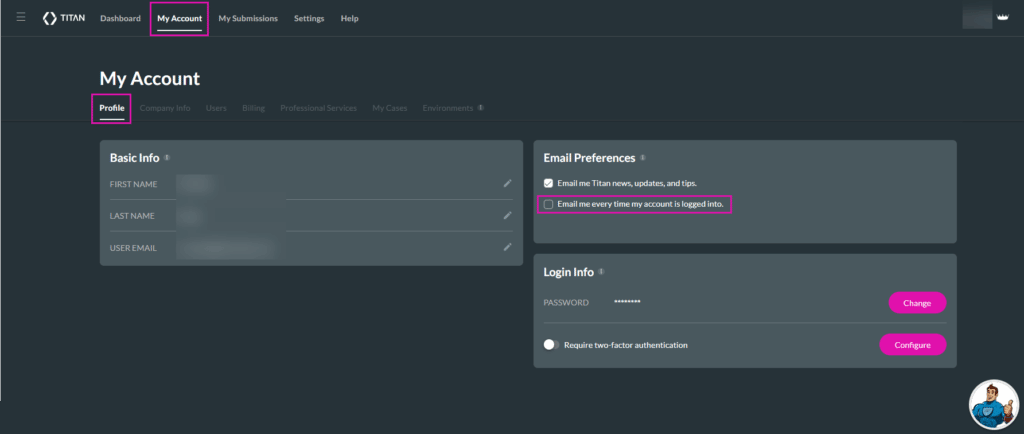
Task: Show info tooltip next to Basic Info
Action: click(x=167, y=158)
